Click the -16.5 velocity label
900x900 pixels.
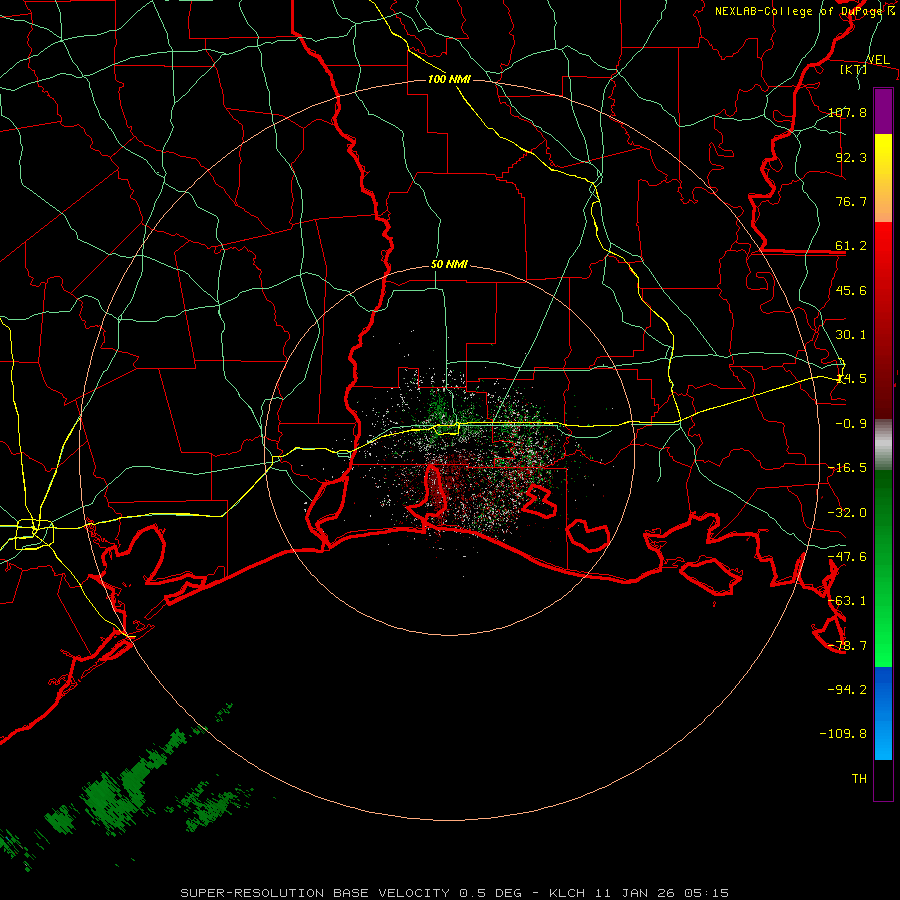(848, 468)
